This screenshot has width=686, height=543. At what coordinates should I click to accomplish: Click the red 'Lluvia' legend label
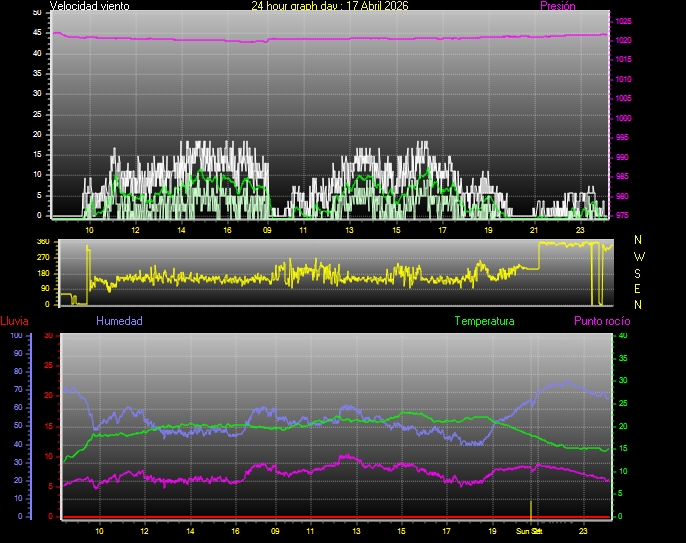[14, 321]
